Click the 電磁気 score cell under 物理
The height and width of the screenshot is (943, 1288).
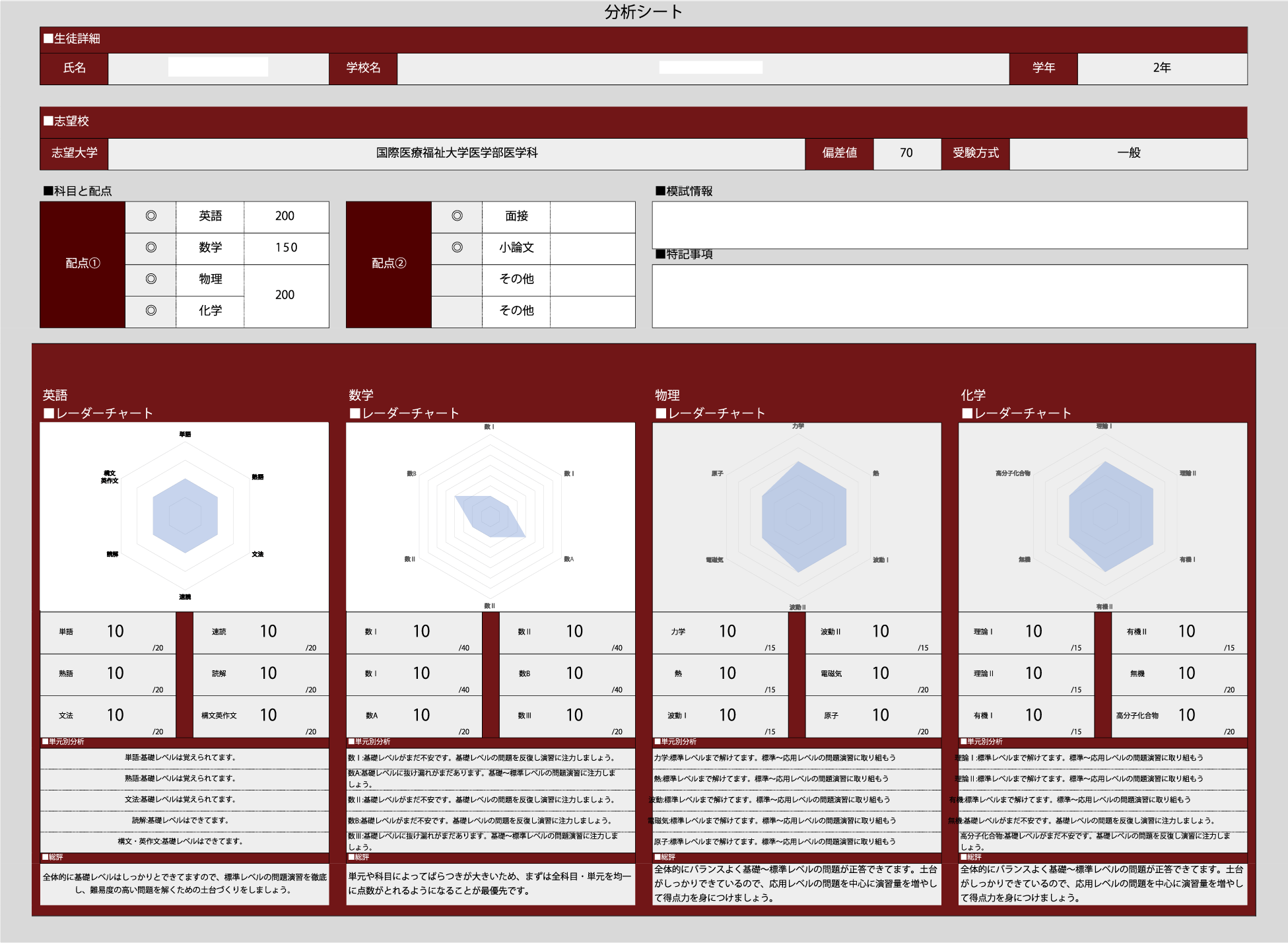(x=880, y=674)
